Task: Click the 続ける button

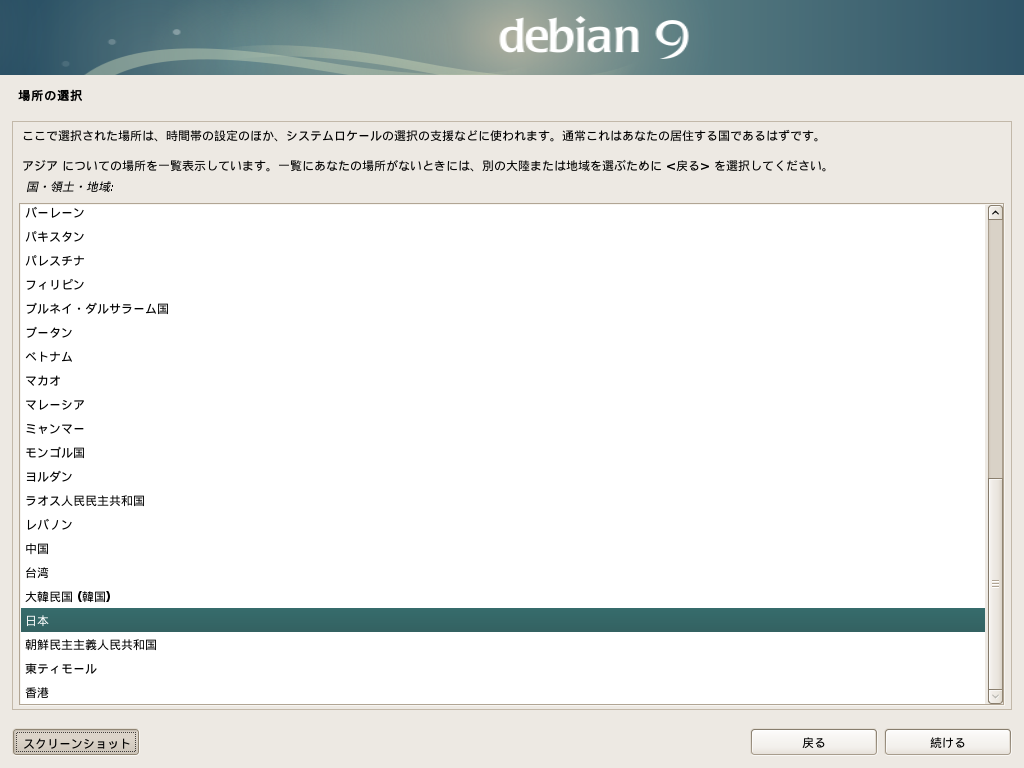Action: click(x=947, y=743)
